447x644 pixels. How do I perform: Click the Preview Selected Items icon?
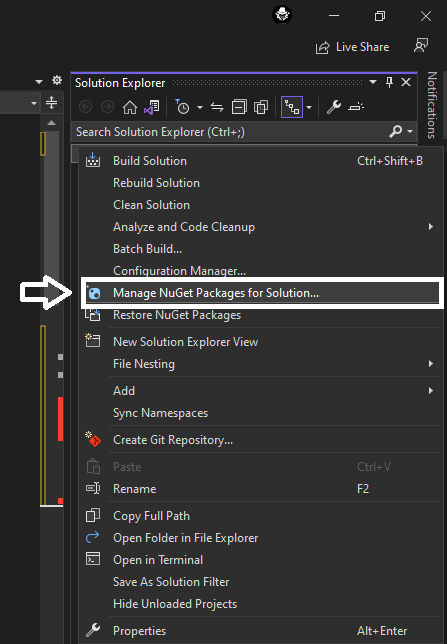point(356,107)
